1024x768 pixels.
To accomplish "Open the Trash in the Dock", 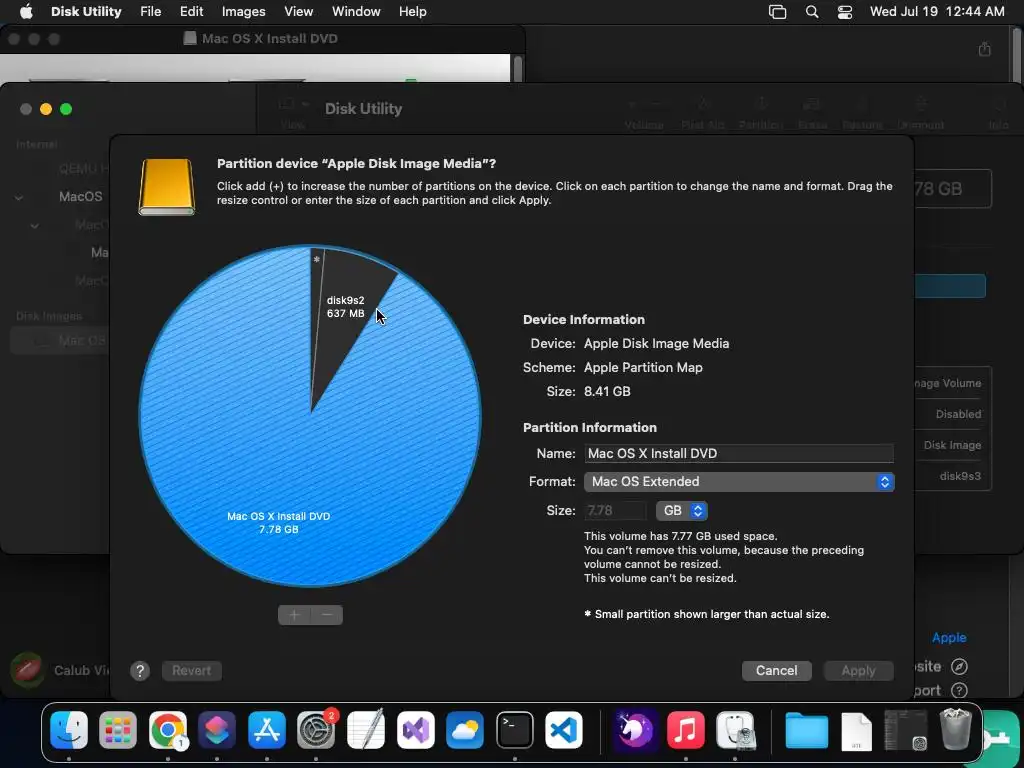I will pos(955,729).
